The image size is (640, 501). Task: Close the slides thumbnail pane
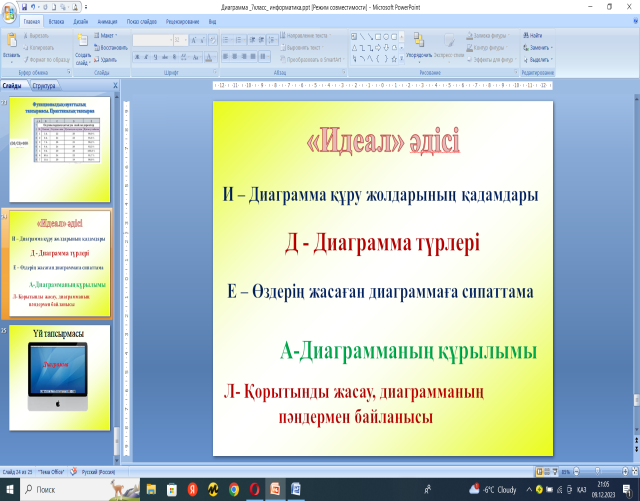click(115, 86)
